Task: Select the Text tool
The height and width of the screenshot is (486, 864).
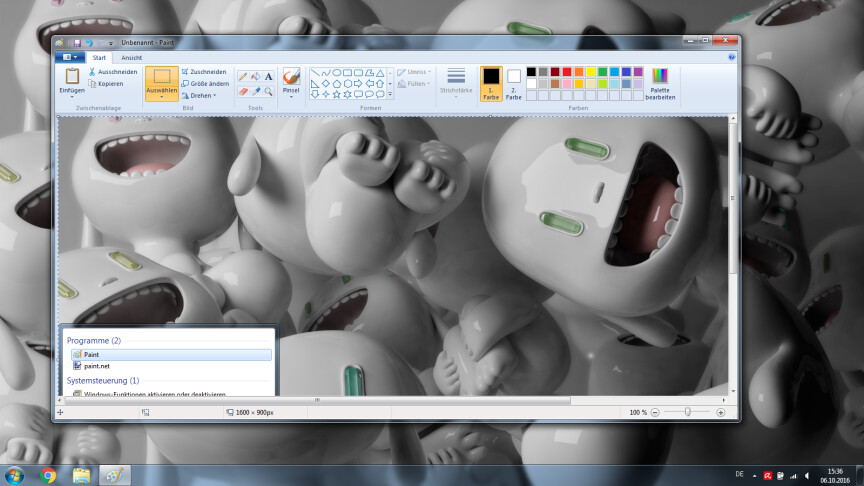Action: 268,77
